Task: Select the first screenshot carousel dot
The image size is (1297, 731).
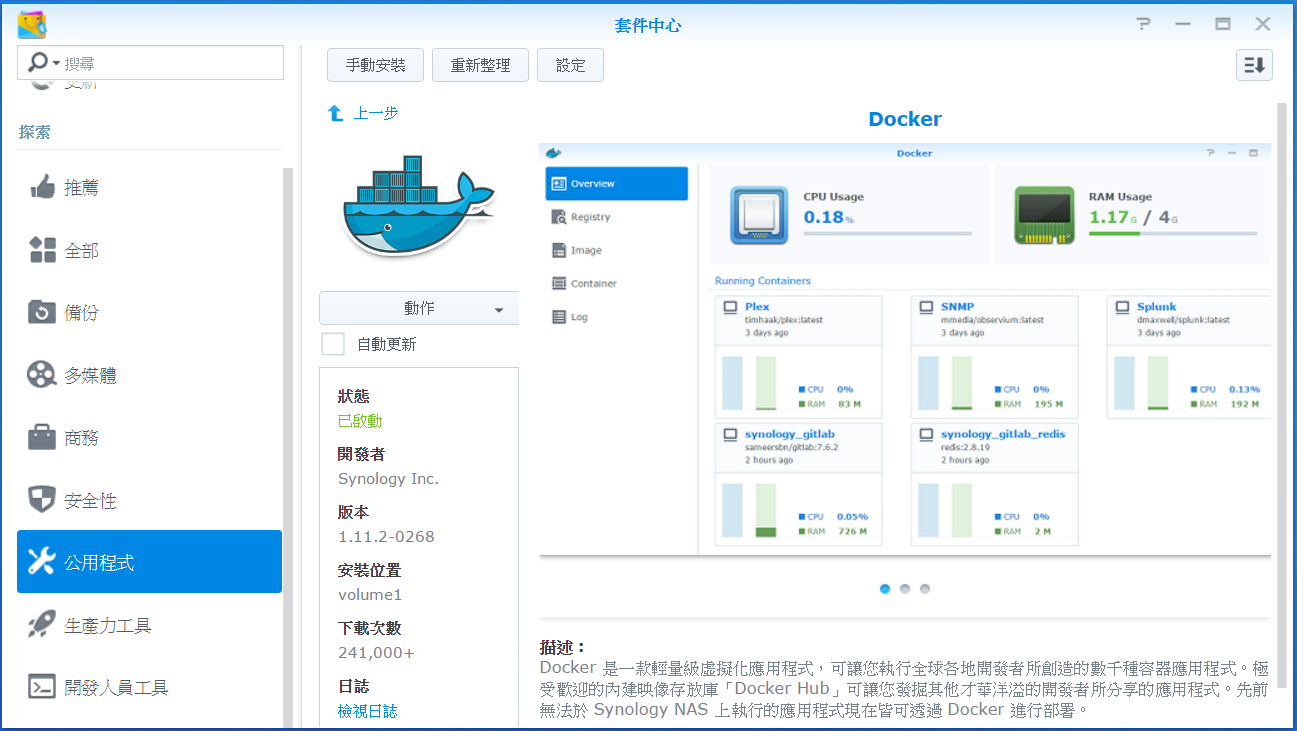Action: click(x=885, y=589)
